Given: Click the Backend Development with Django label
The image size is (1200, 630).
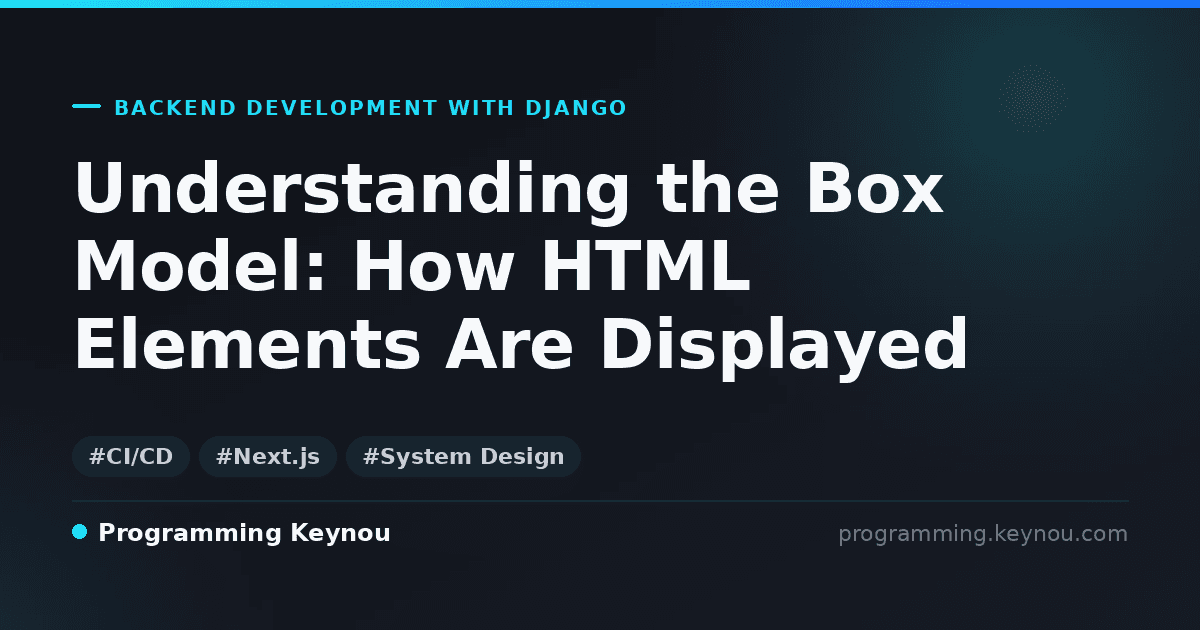Looking at the screenshot, I should tap(371, 108).
